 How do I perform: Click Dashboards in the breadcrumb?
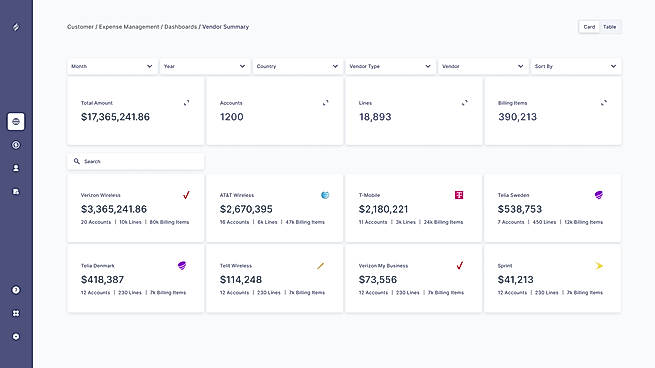(180, 27)
